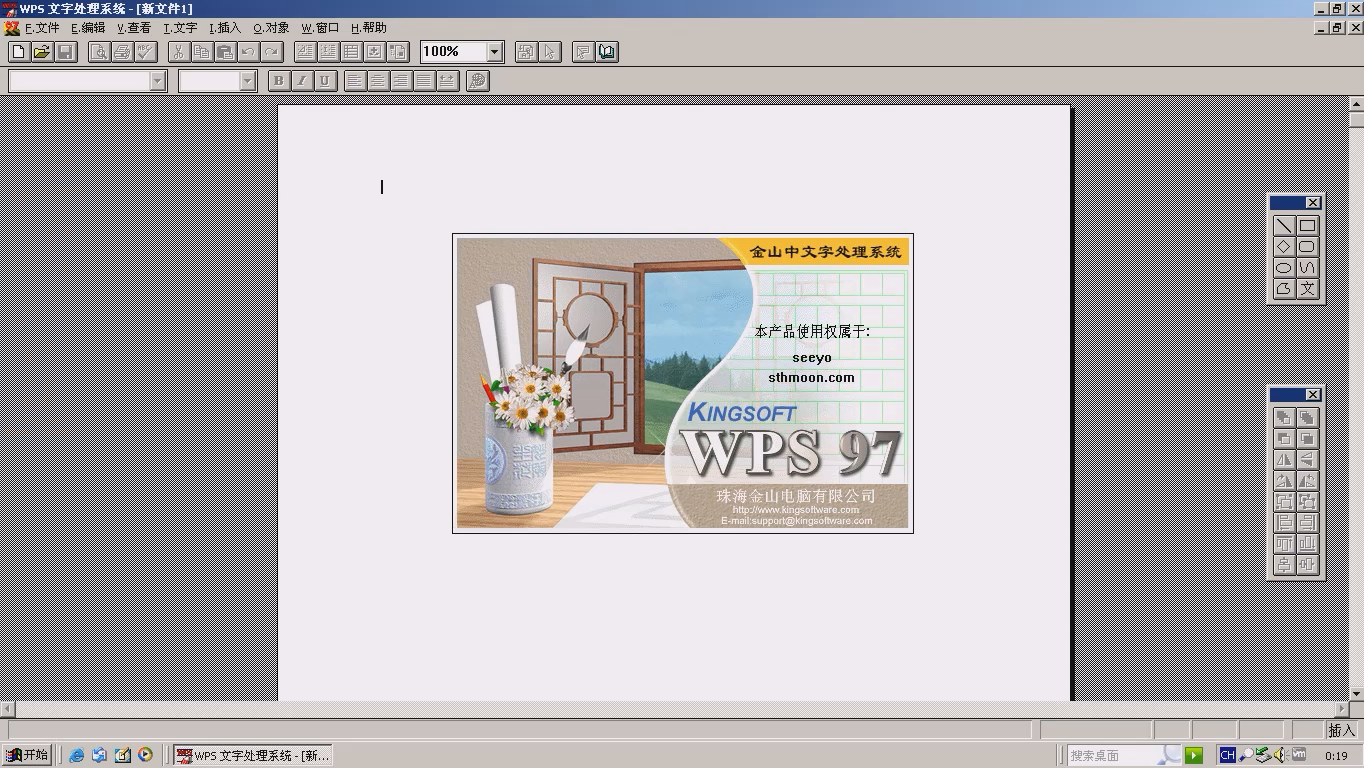Viewport: 1364px width, 768px height.
Task: Toggle bold formatting
Action: tap(279, 81)
